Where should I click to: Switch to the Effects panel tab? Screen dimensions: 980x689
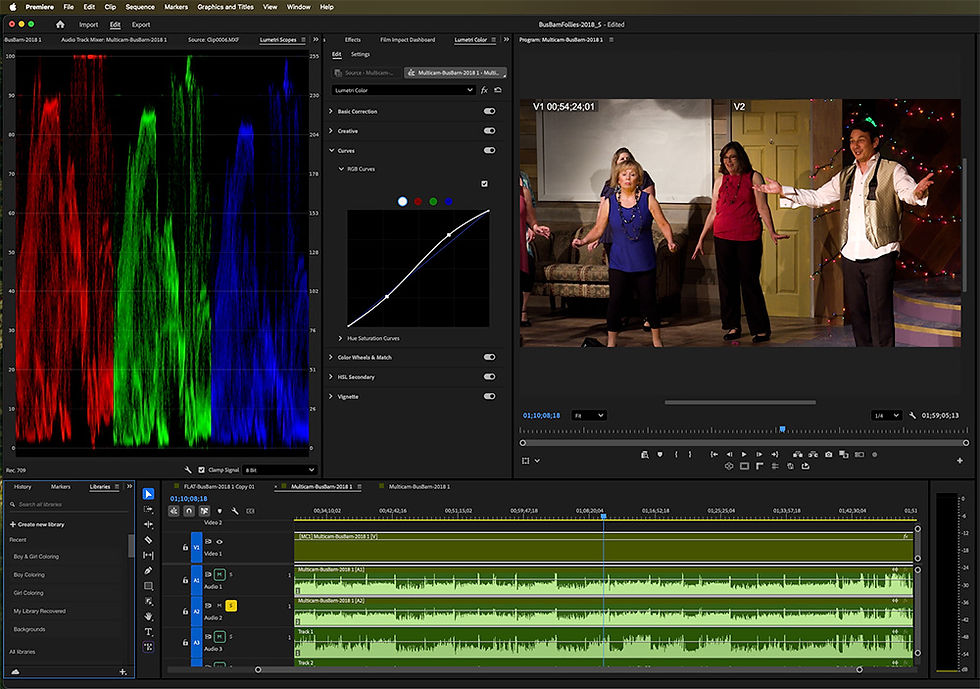click(352, 39)
